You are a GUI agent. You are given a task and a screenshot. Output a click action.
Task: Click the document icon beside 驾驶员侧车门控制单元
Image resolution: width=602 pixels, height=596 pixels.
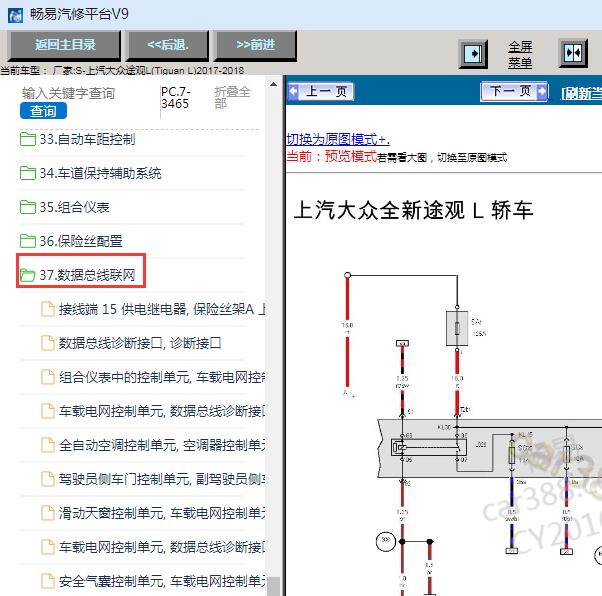48,479
